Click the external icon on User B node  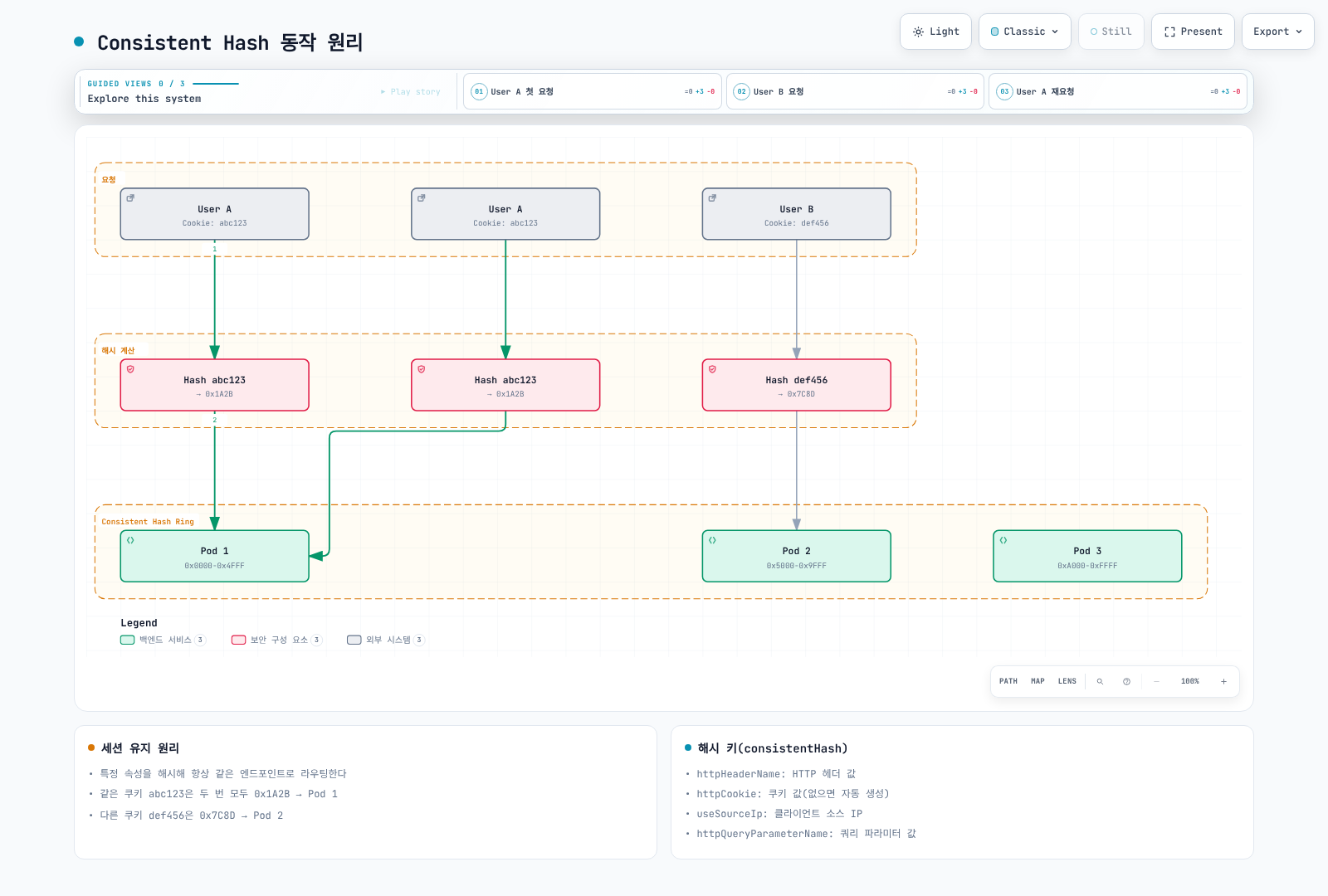(712, 198)
